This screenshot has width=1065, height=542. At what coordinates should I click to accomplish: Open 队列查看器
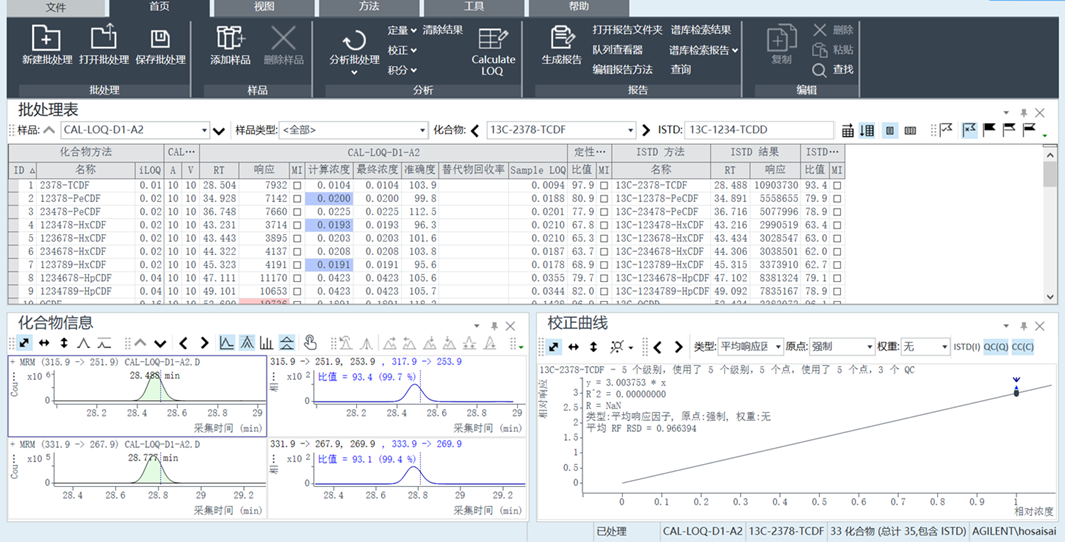click(617, 50)
